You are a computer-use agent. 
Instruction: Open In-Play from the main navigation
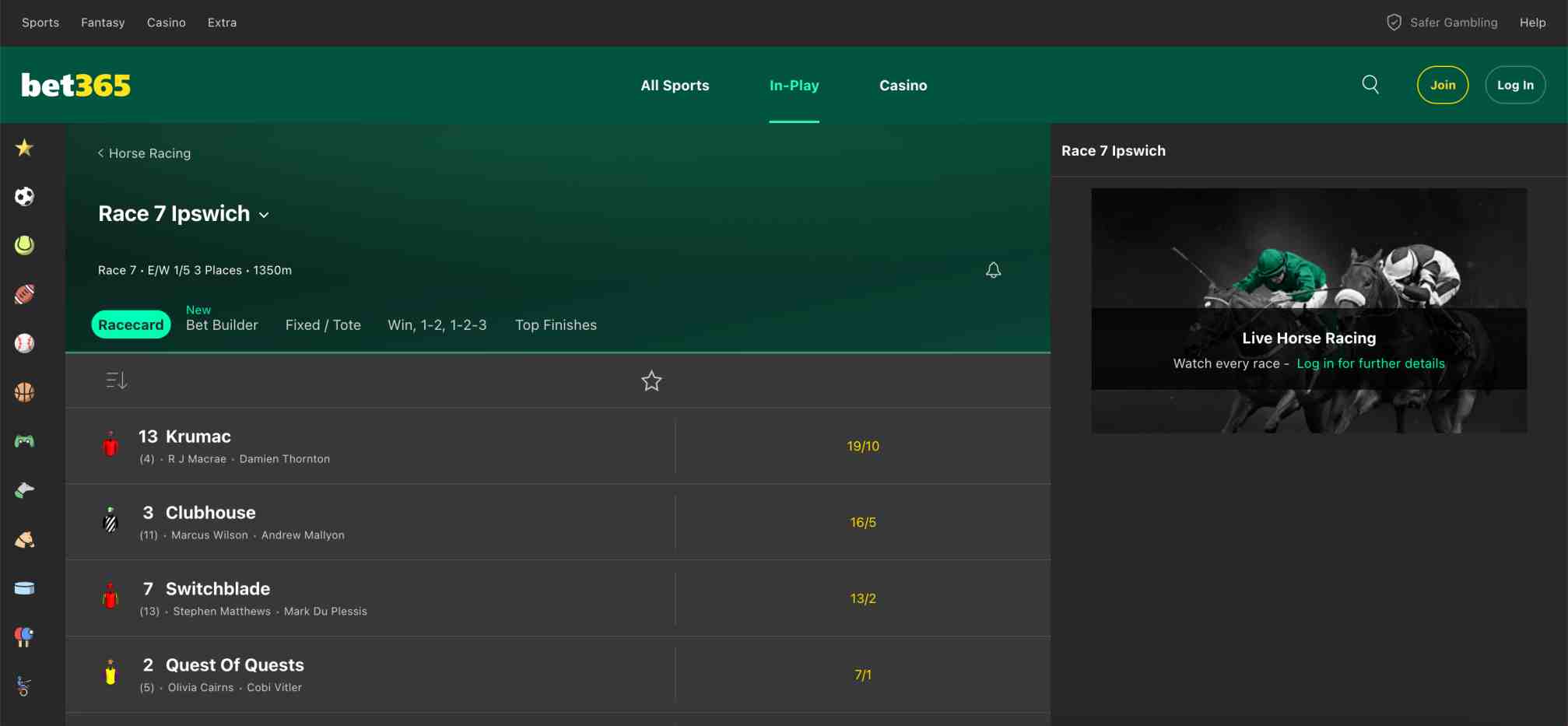pyautogui.click(x=794, y=86)
